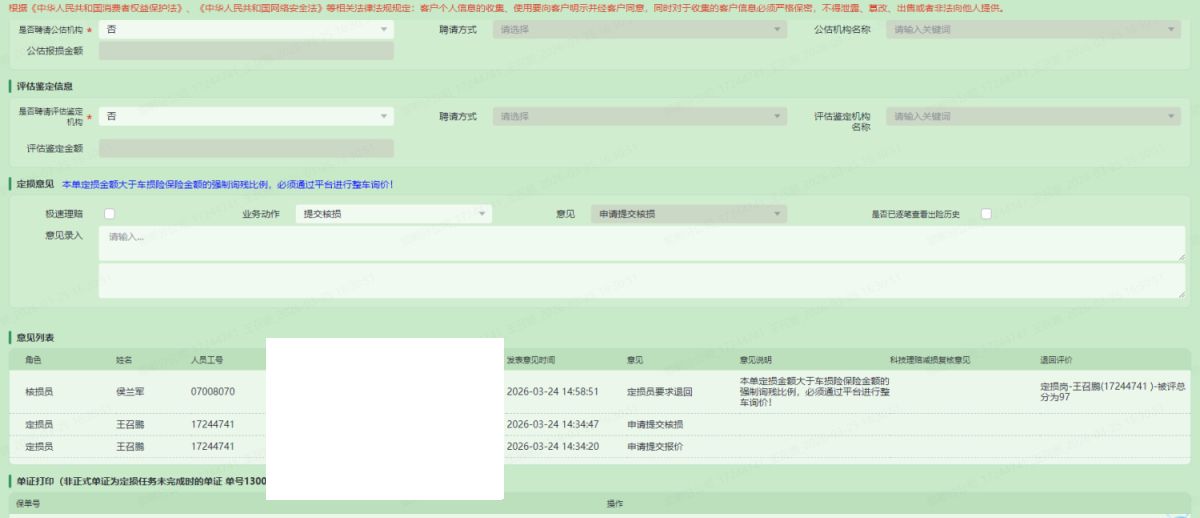
Task: Open 聘请方式 dropdown beside 是否聘请公估机构
Action: coord(638,30)
